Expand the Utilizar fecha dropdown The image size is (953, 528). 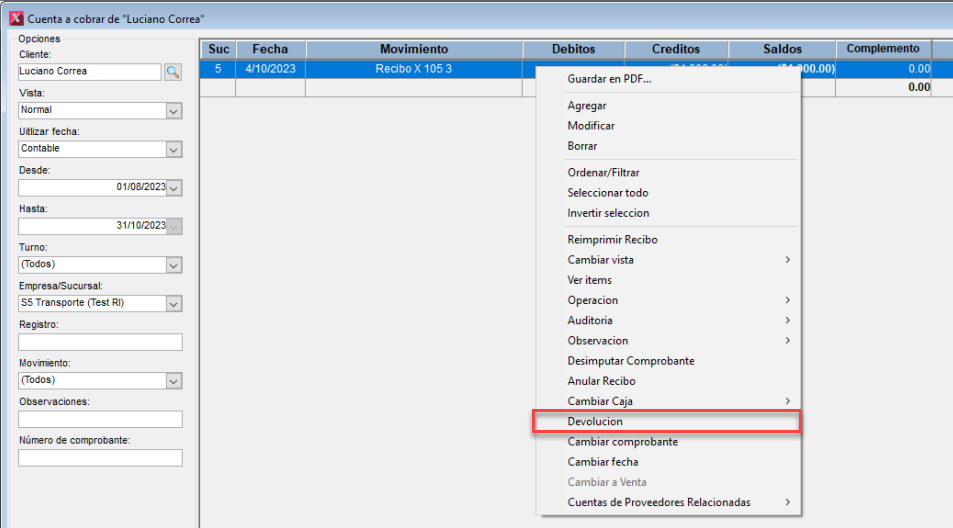tap(174, 149)
